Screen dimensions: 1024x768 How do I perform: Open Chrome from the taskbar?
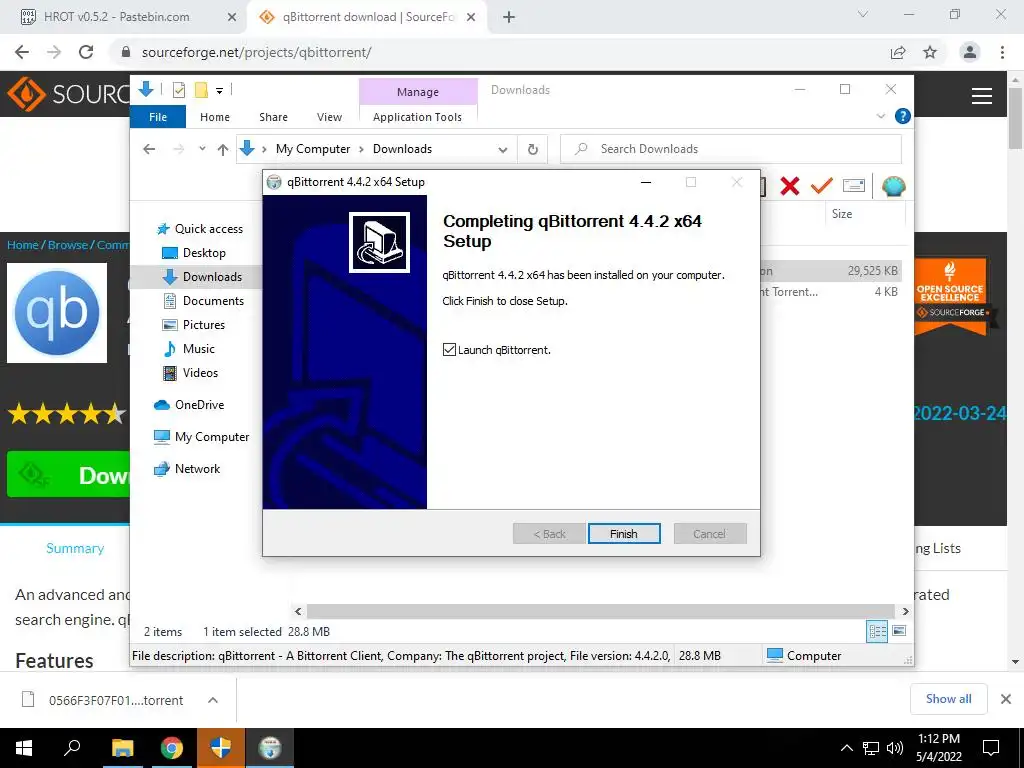[x=172, y=748]
